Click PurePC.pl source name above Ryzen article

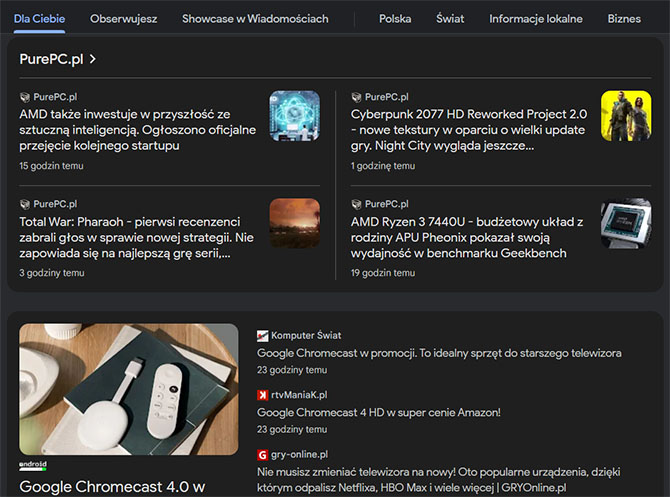pyautogui.click(x=387, y=204)
